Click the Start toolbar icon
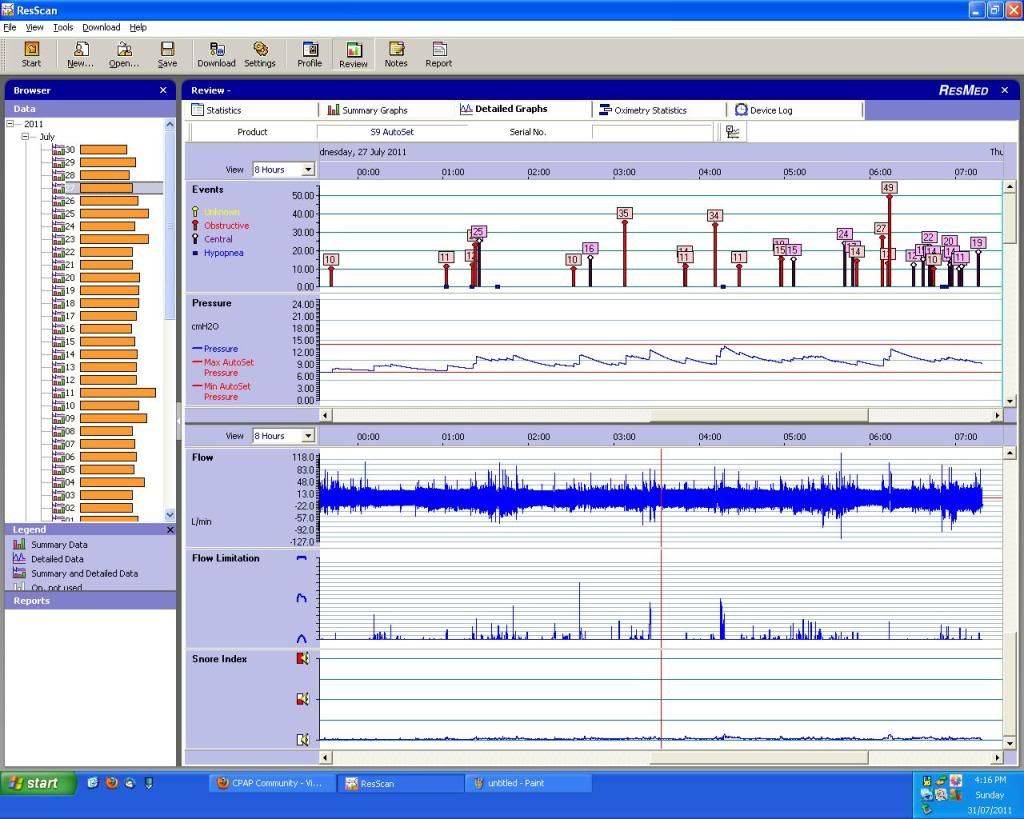Image resolution: width=1024 pixels, height=819 pixels. [x=31, y=54]
